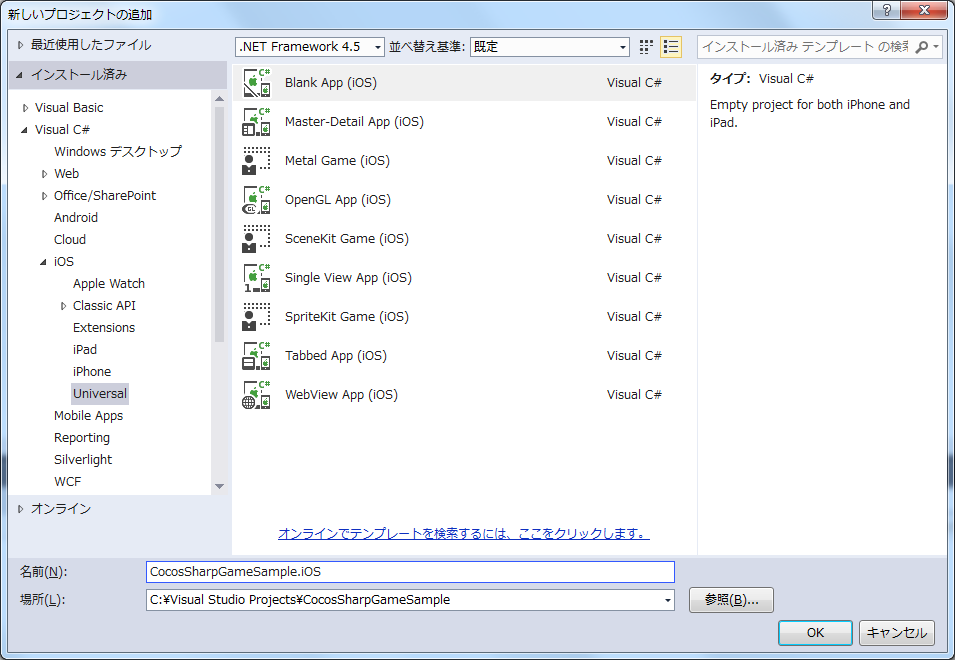Select the Single View App (iOS) icon
Viewport: 955px width, 660px height.
tap(256, 278)
